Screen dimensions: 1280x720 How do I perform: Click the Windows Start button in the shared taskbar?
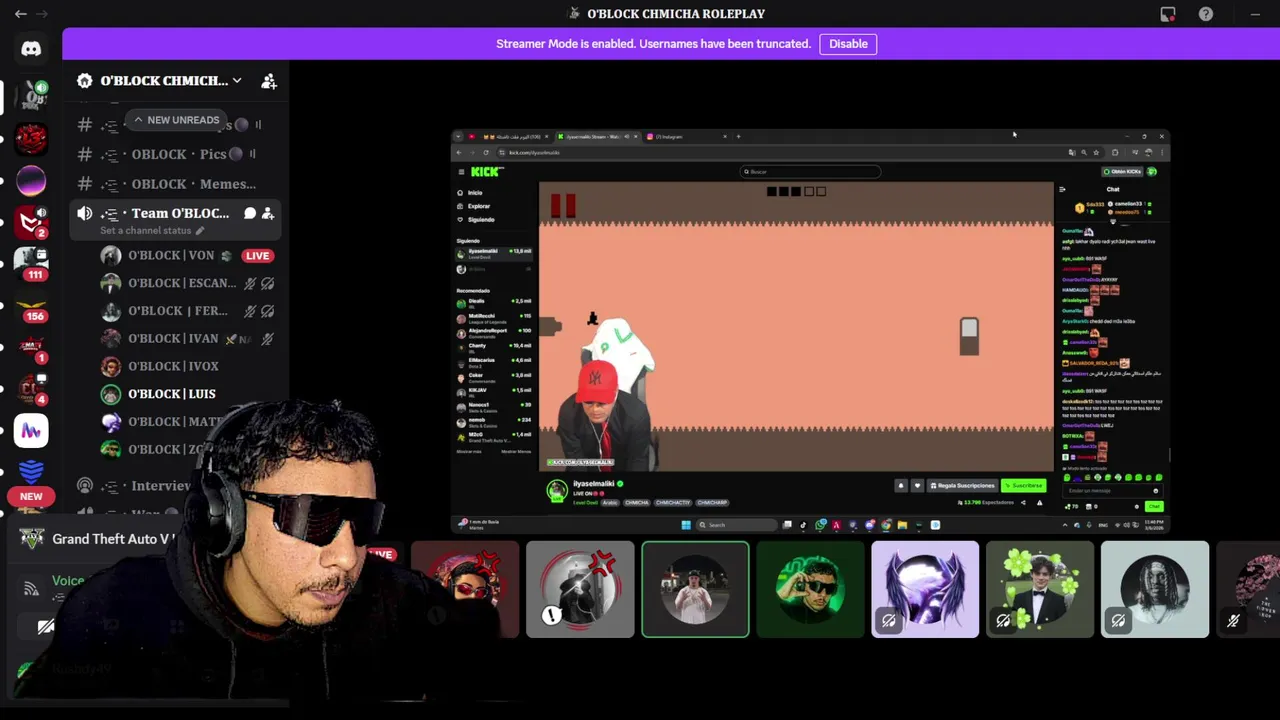click(686, 525)
